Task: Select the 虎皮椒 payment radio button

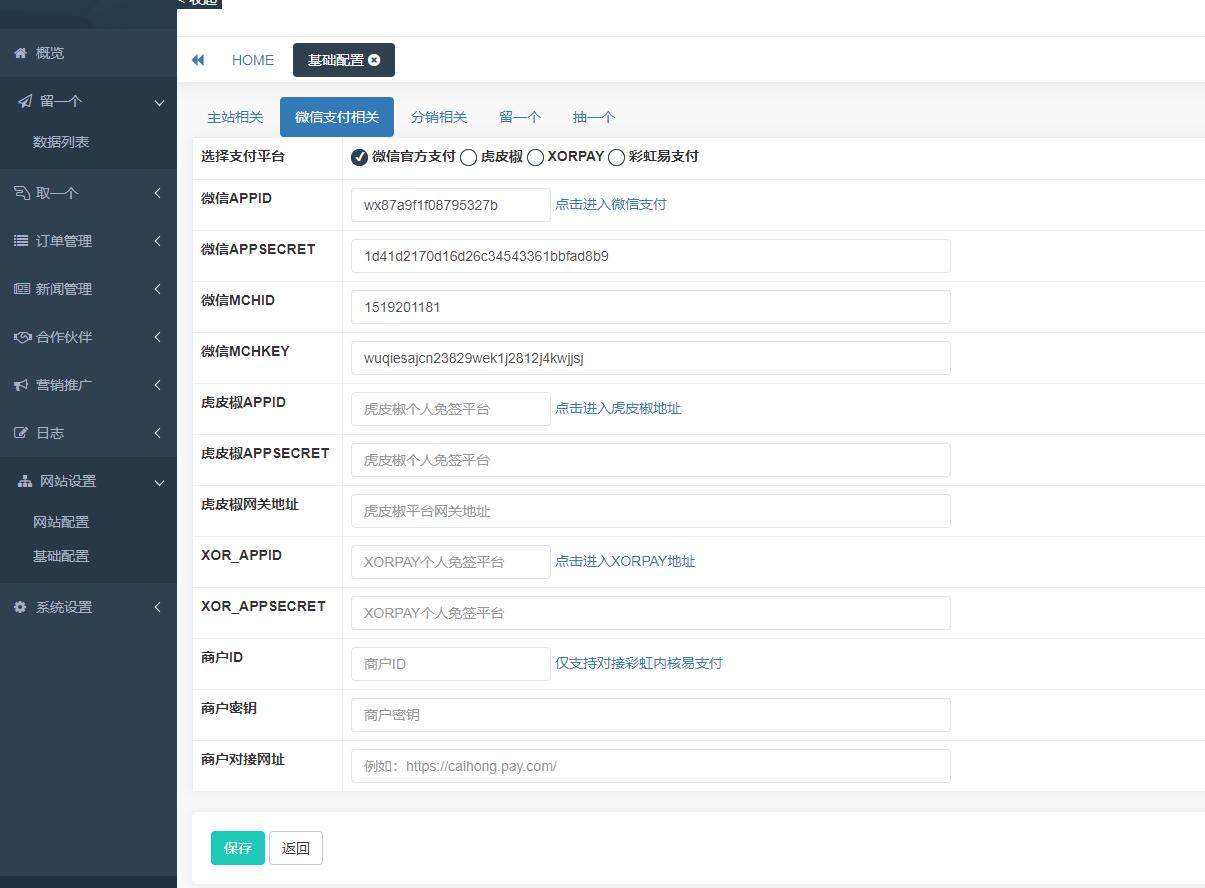Action: tap(468, 157)
